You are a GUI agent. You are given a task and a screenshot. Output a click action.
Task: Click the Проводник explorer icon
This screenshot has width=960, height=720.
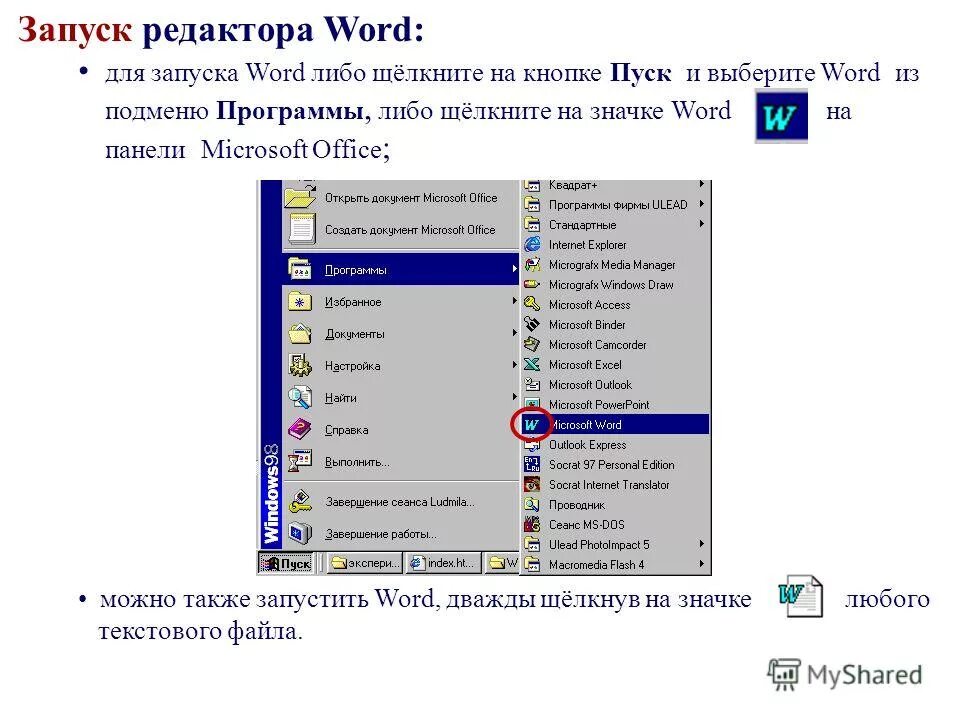pyautogui.click(x=532, y=505)
